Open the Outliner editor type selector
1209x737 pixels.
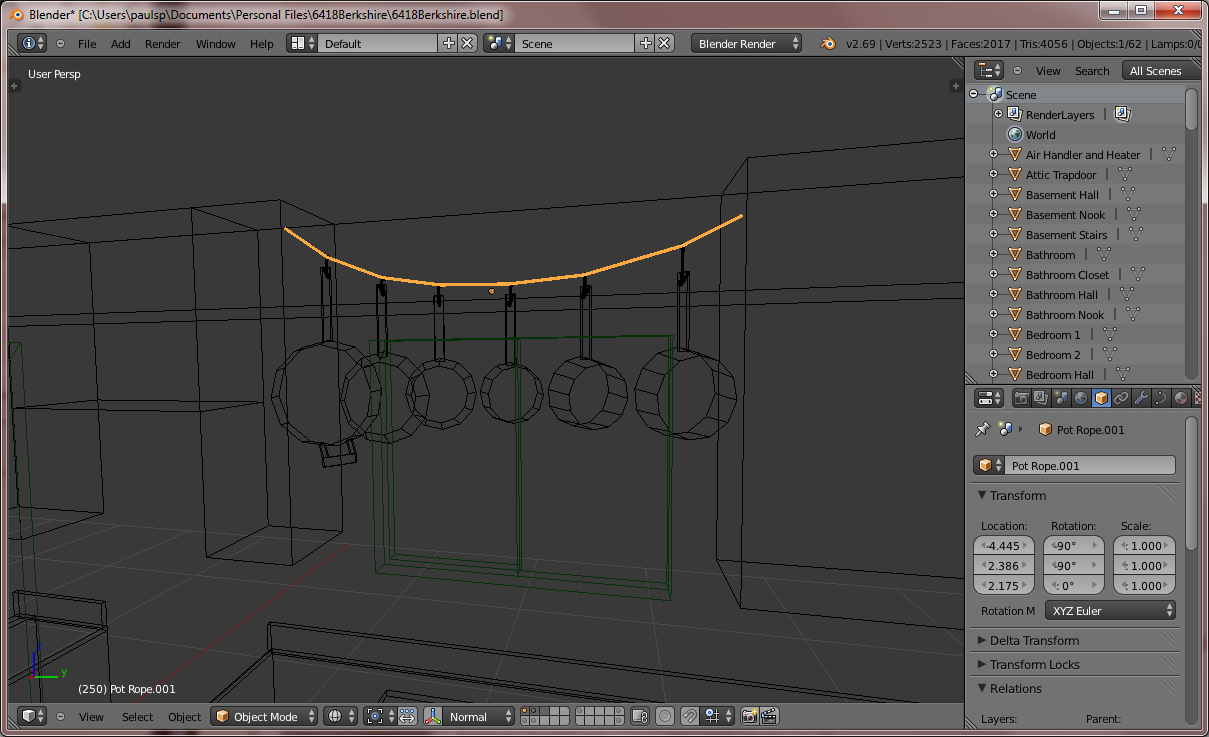point(989,70)
